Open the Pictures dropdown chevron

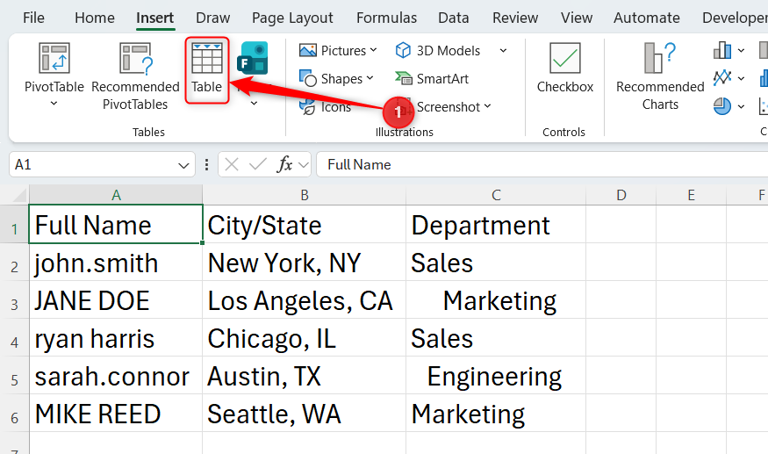(373, 50)
